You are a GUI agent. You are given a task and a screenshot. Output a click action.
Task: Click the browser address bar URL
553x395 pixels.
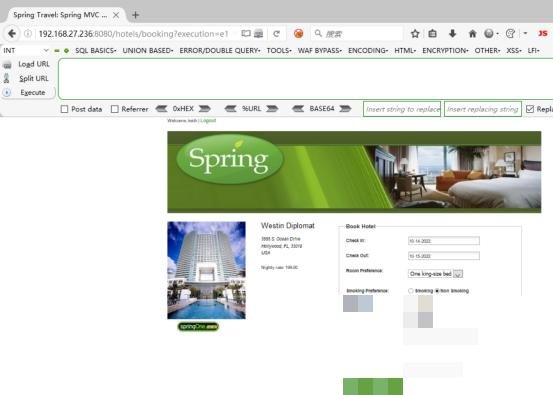coord(134,34)
